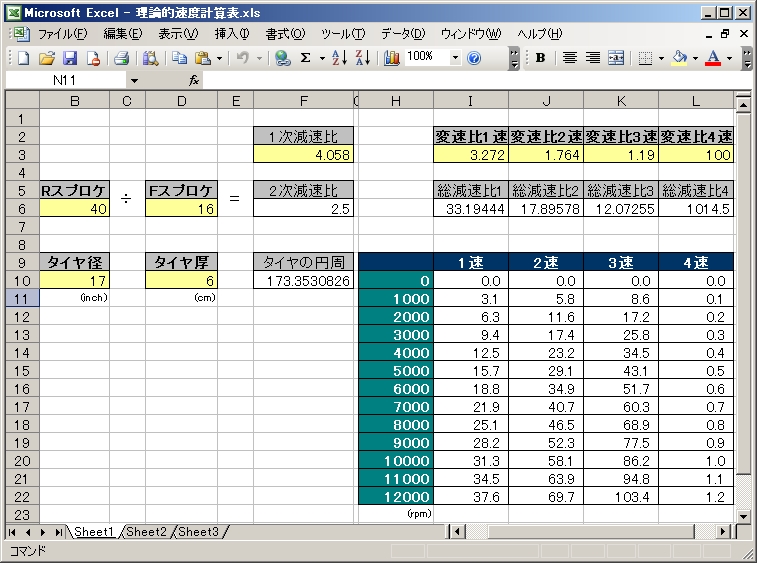Open the Font Color palette dropdown arrow

729,58
